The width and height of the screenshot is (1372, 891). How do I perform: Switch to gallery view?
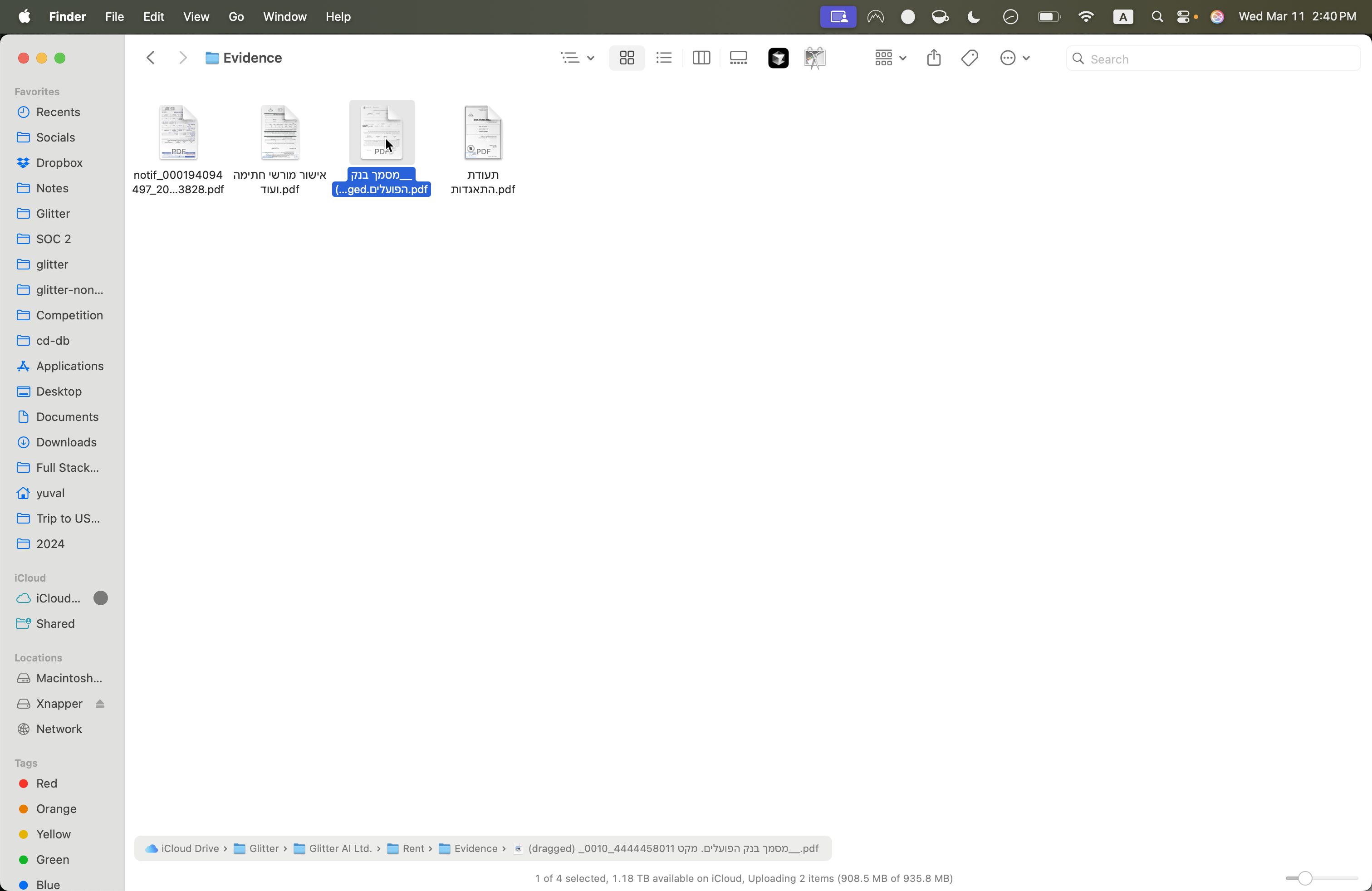[739, 58]
